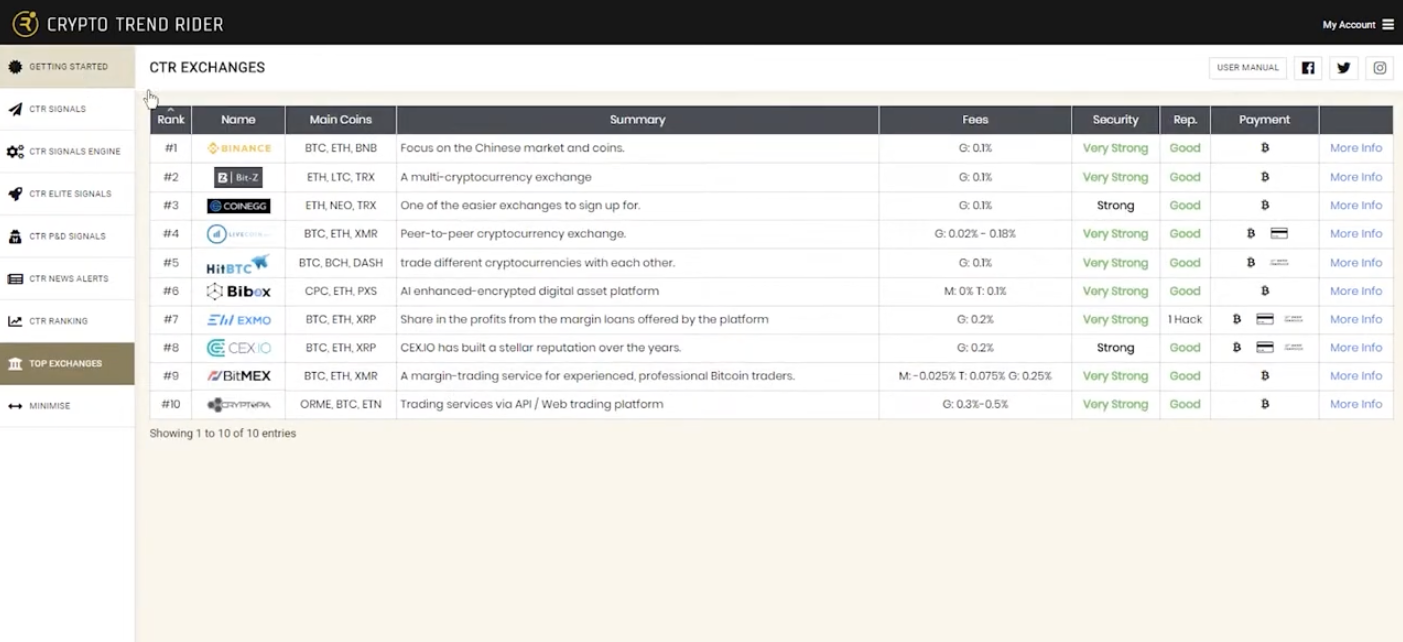Screen dimensions: 1403x642
Task: Open the Facebook page icon
Action: pyautogui.click(x=1308, y=68)
